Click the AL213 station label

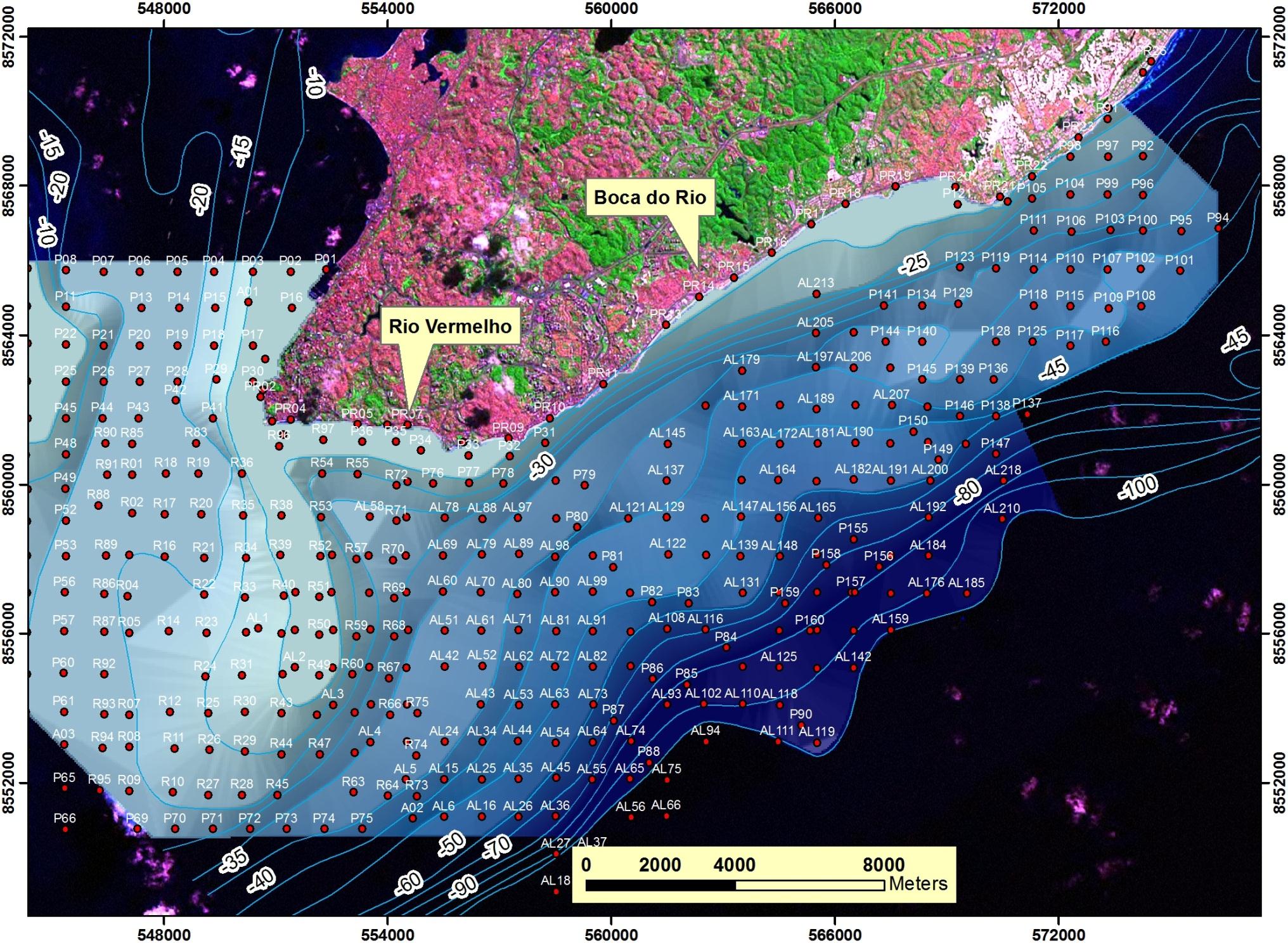(816, 283)
